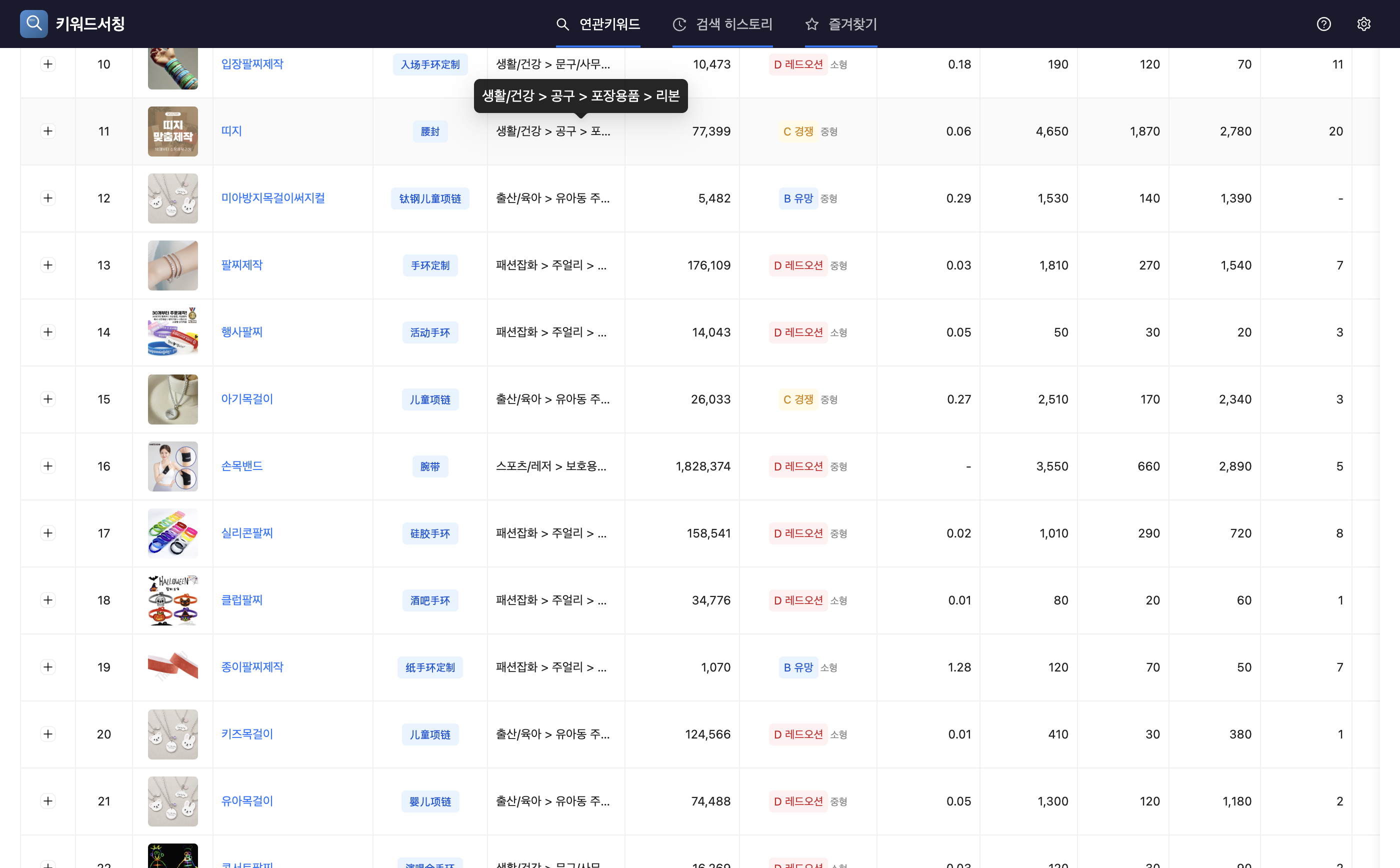Click the 띠지 맞춤제작 product thumbnail
The width and height of the screenshot is (1400, 868).
tap(173, 131)
